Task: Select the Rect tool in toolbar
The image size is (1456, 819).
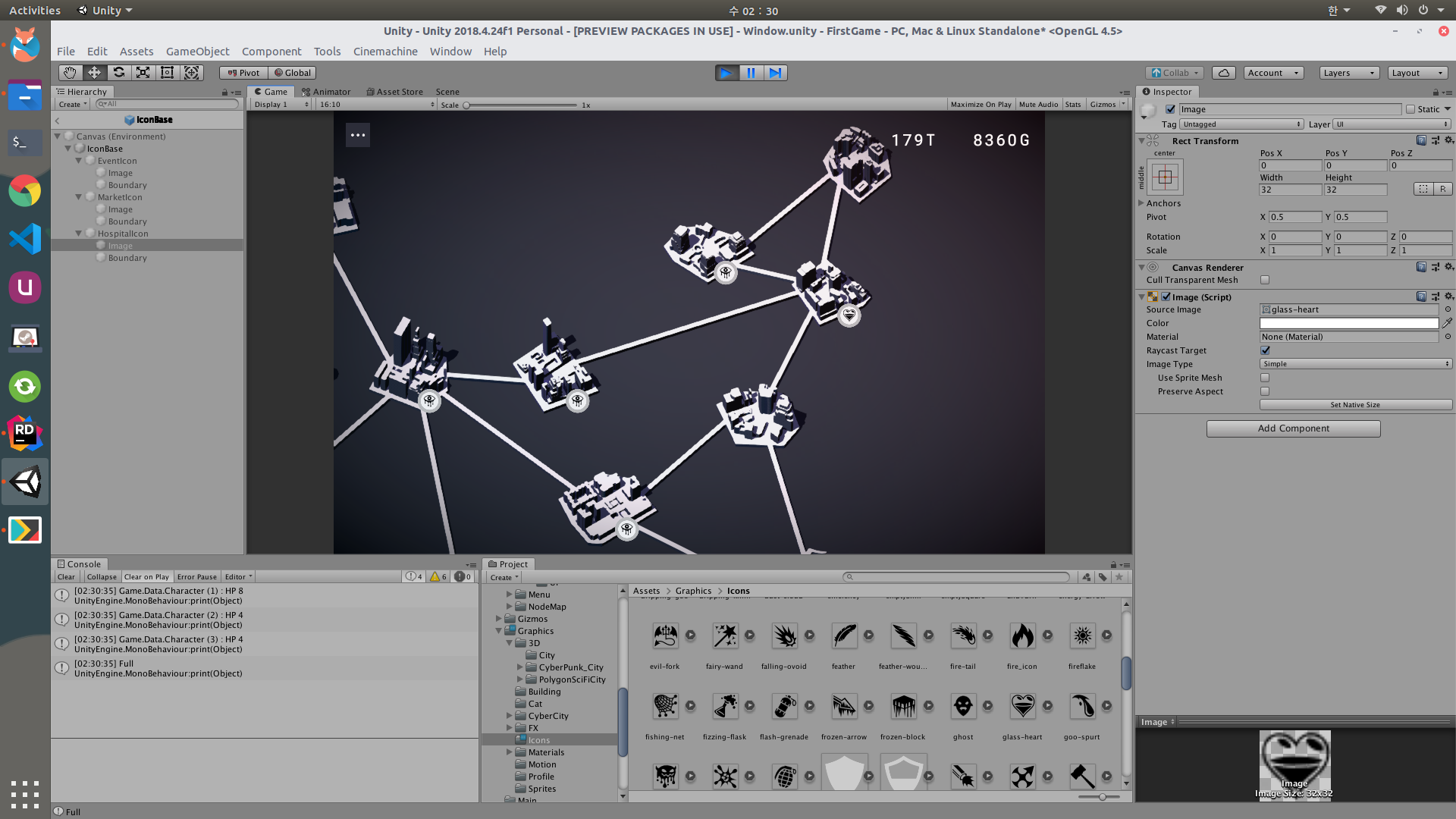Action: coord(167,73)
